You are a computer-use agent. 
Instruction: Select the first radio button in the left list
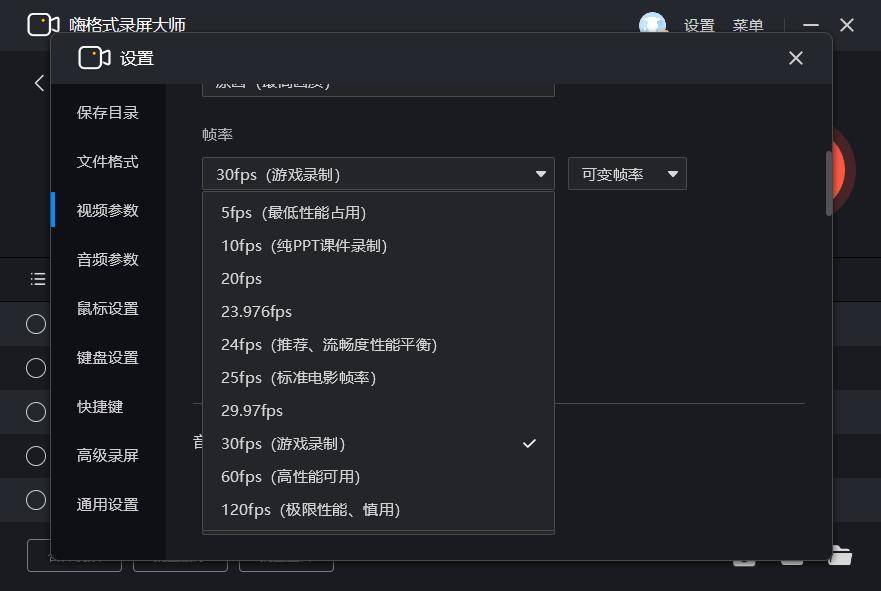click(x=35, y=324)
